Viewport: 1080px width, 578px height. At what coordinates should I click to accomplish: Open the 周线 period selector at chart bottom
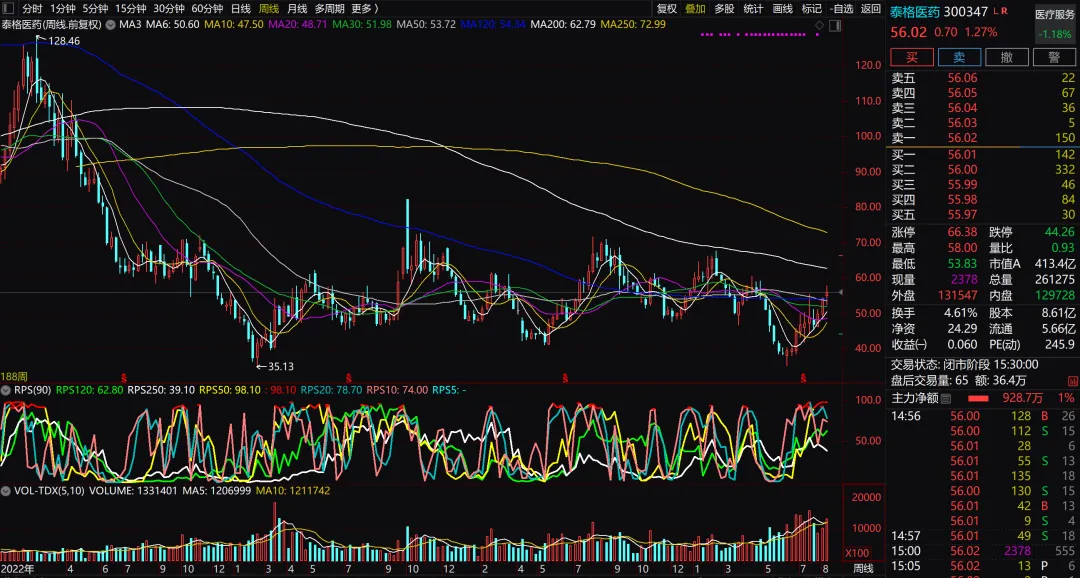click(863, 569)
